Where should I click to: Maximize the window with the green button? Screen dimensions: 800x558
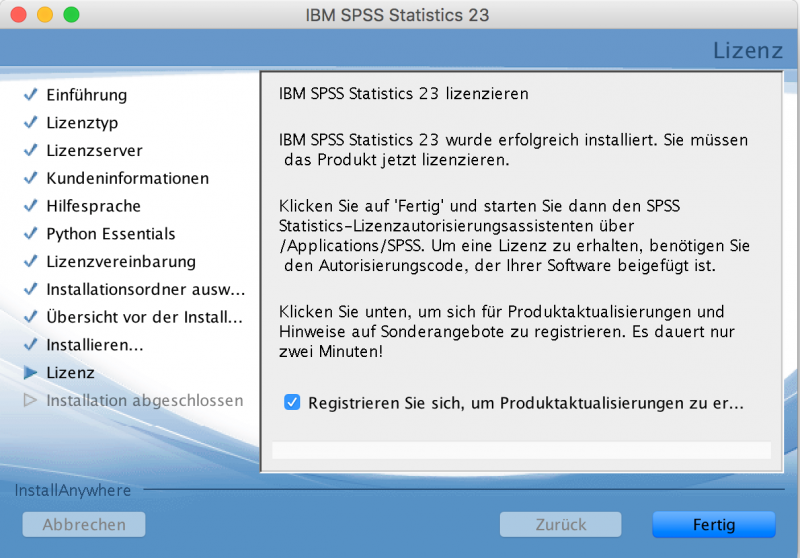71,15
